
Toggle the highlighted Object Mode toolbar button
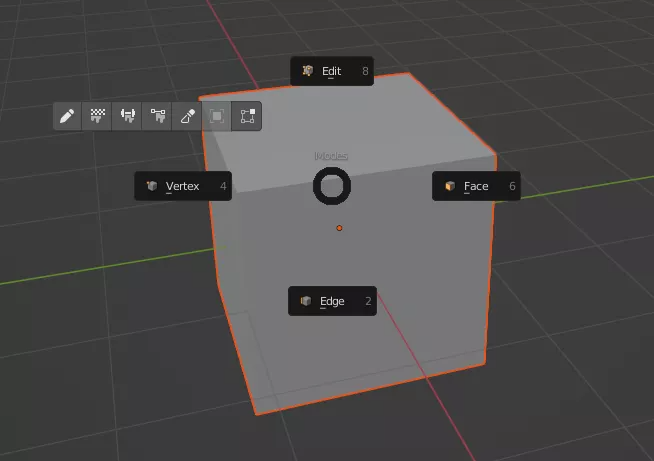tap(247, 116)
